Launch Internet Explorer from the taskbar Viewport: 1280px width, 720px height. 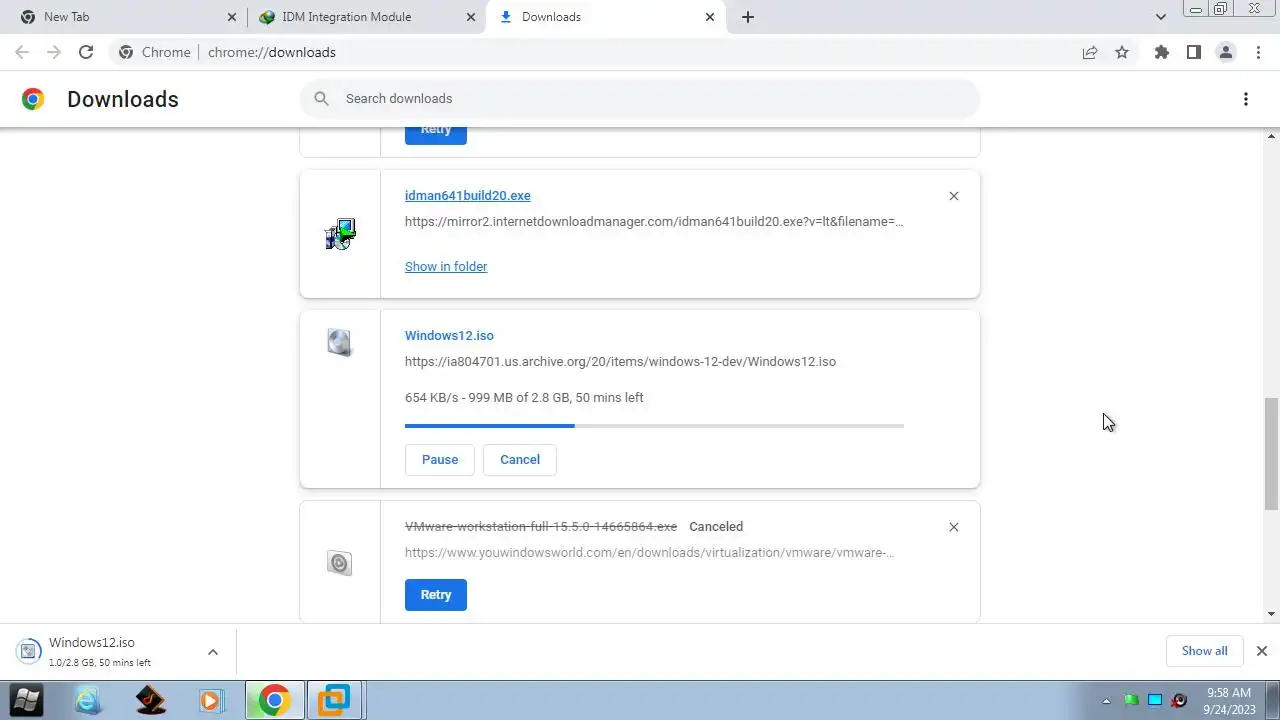(88, 700)
